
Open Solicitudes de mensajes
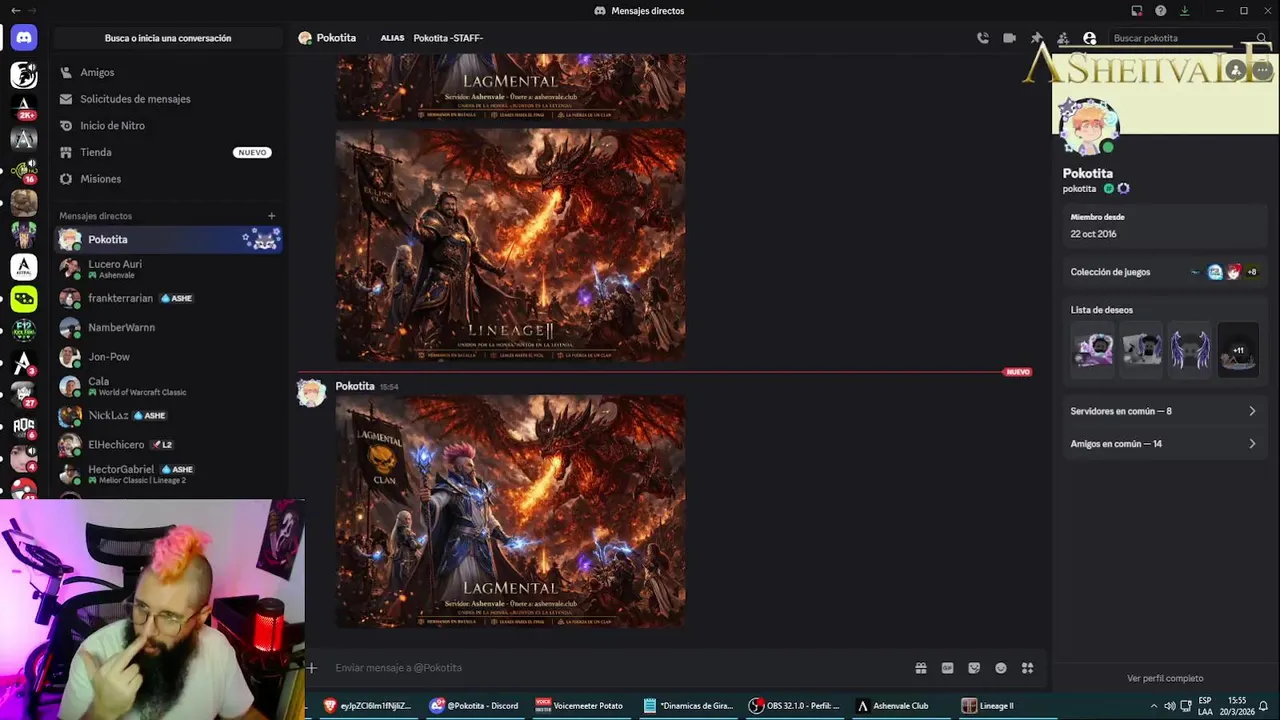coord(168,99)
